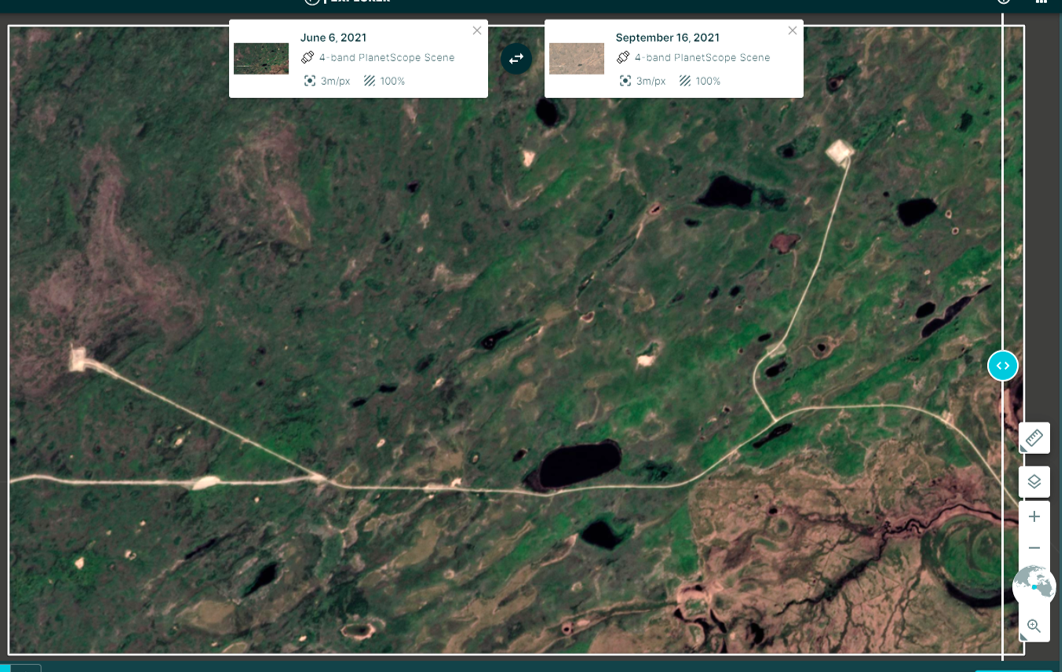This screenshot has height=672, width=1062.
Task: Select the June 6, 2021 scene thumbnail
Action: pyautogui.click(x=261, y=58)
